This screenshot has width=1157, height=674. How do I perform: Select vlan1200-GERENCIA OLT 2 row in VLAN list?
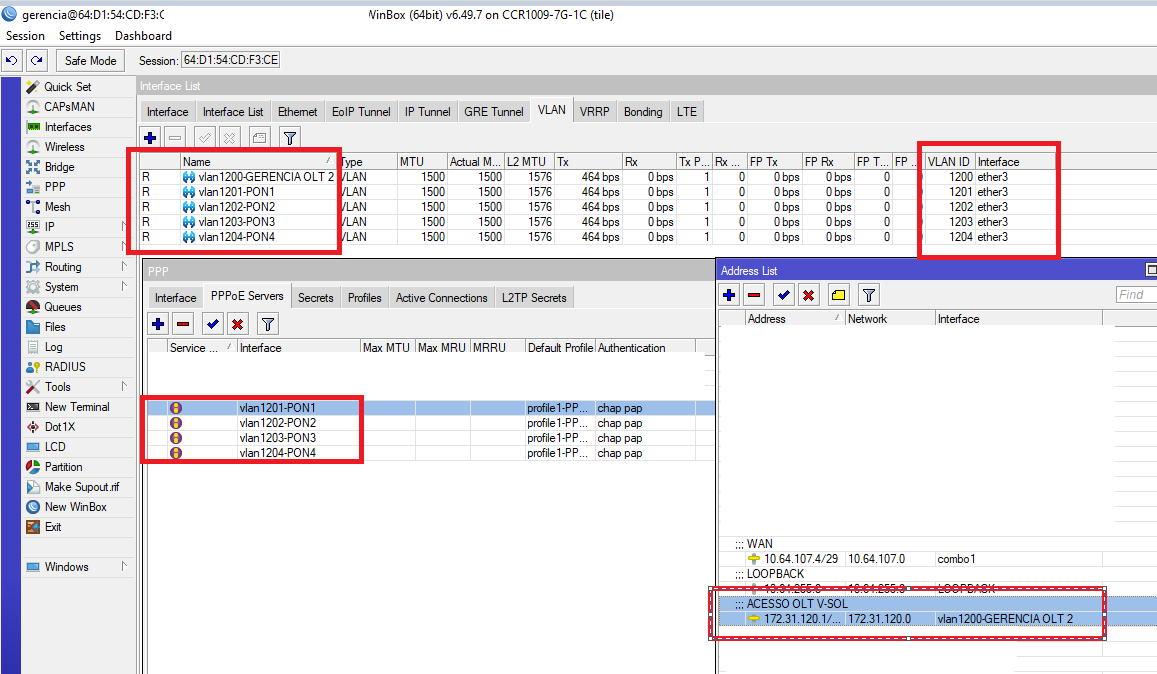[598, 177]
